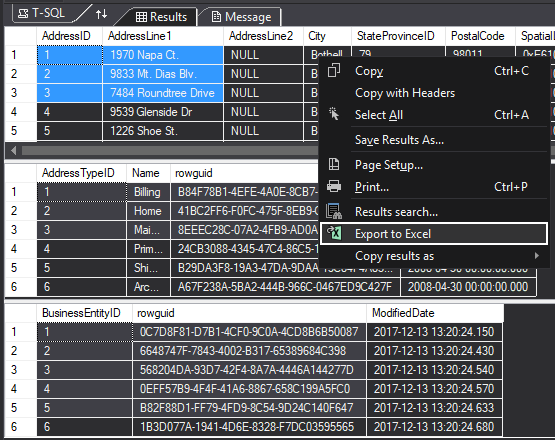Click the PostalCode column header
The width and height of the screenshot is (555, 440).
tap(480, 36)
